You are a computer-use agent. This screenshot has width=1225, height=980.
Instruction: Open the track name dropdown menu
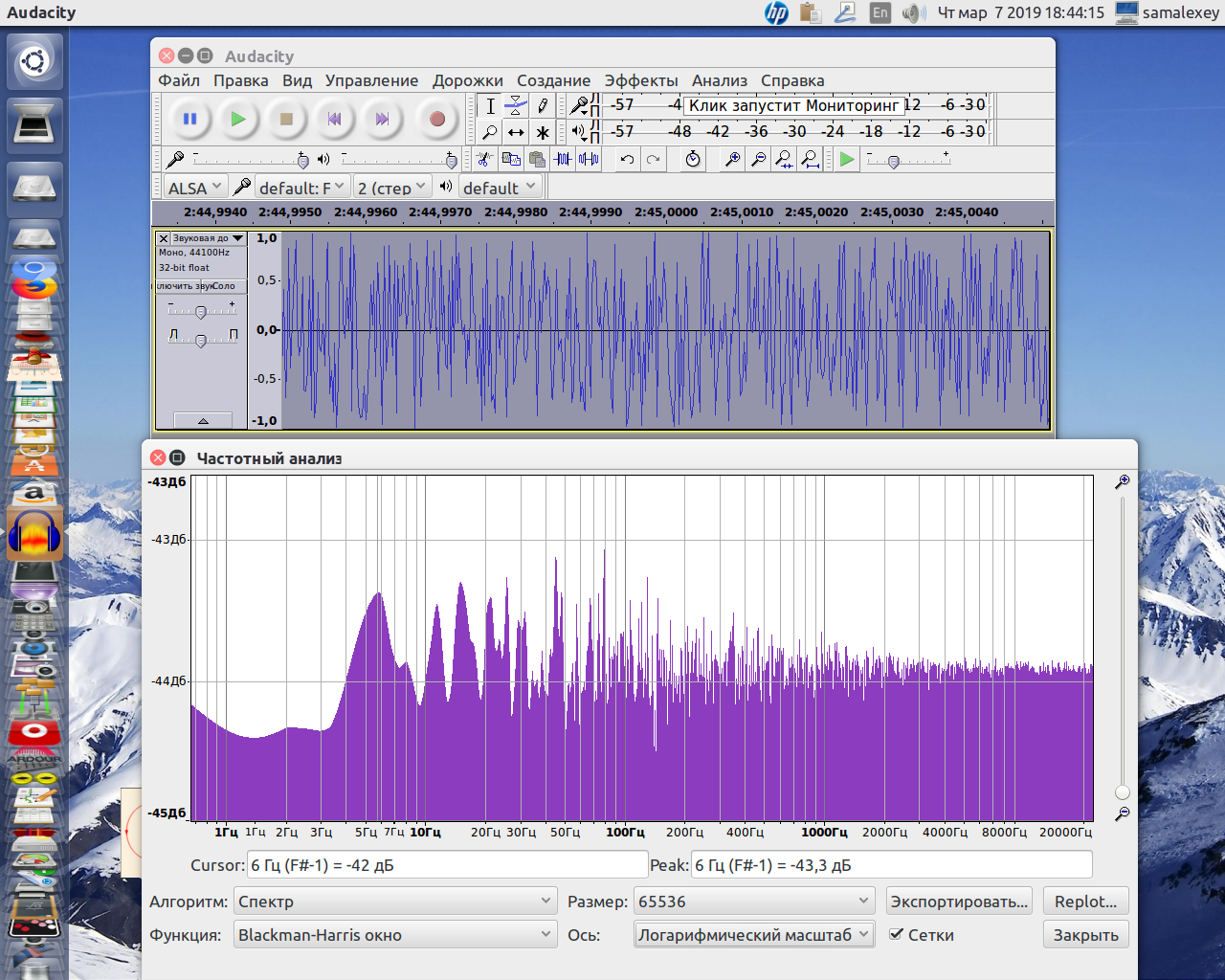coord(209,238)
